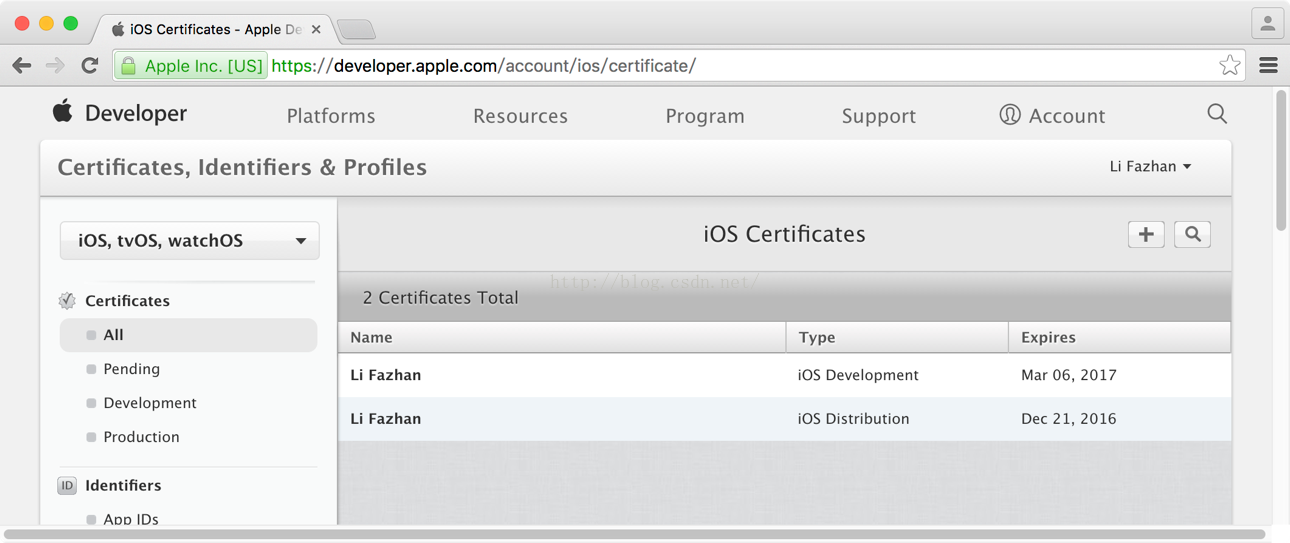The height and width of the screenshot is (543, 1290).
Task: Open the Support navigation item
Action: (879, 116)
